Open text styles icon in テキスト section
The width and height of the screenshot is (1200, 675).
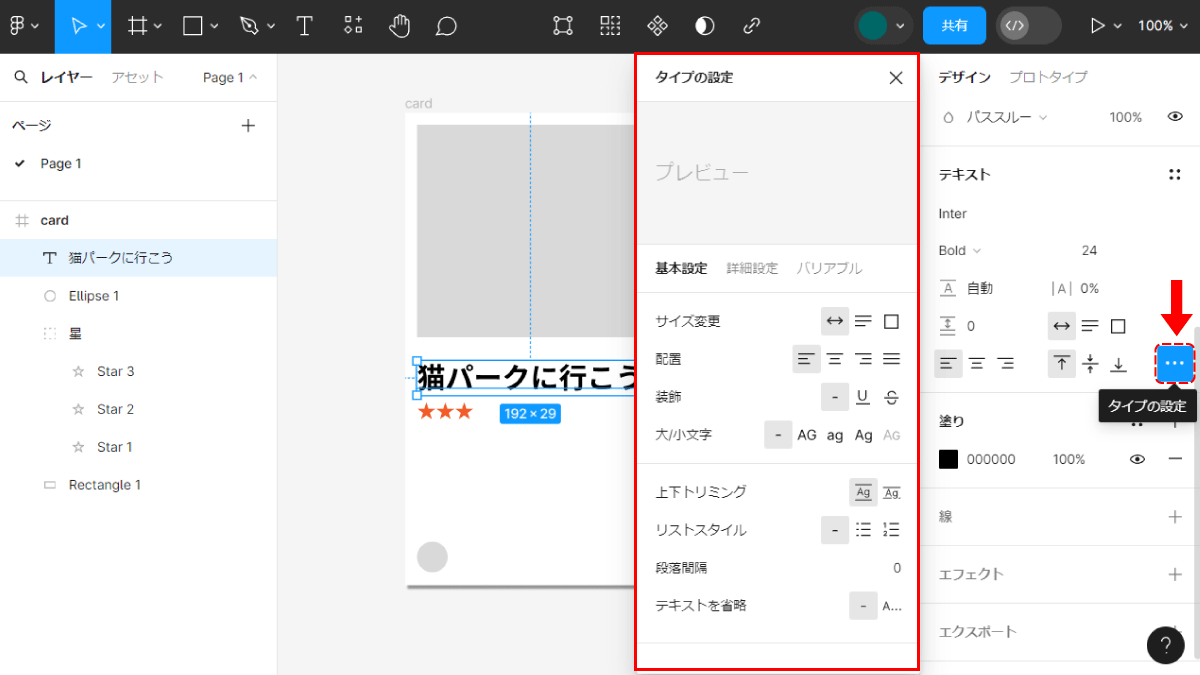coord(1175,174)
